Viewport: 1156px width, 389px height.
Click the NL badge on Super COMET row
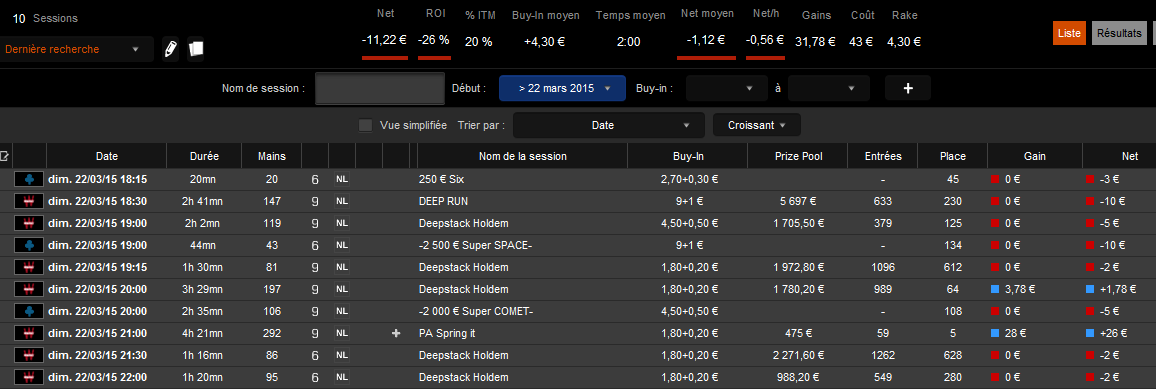point(342,312)
